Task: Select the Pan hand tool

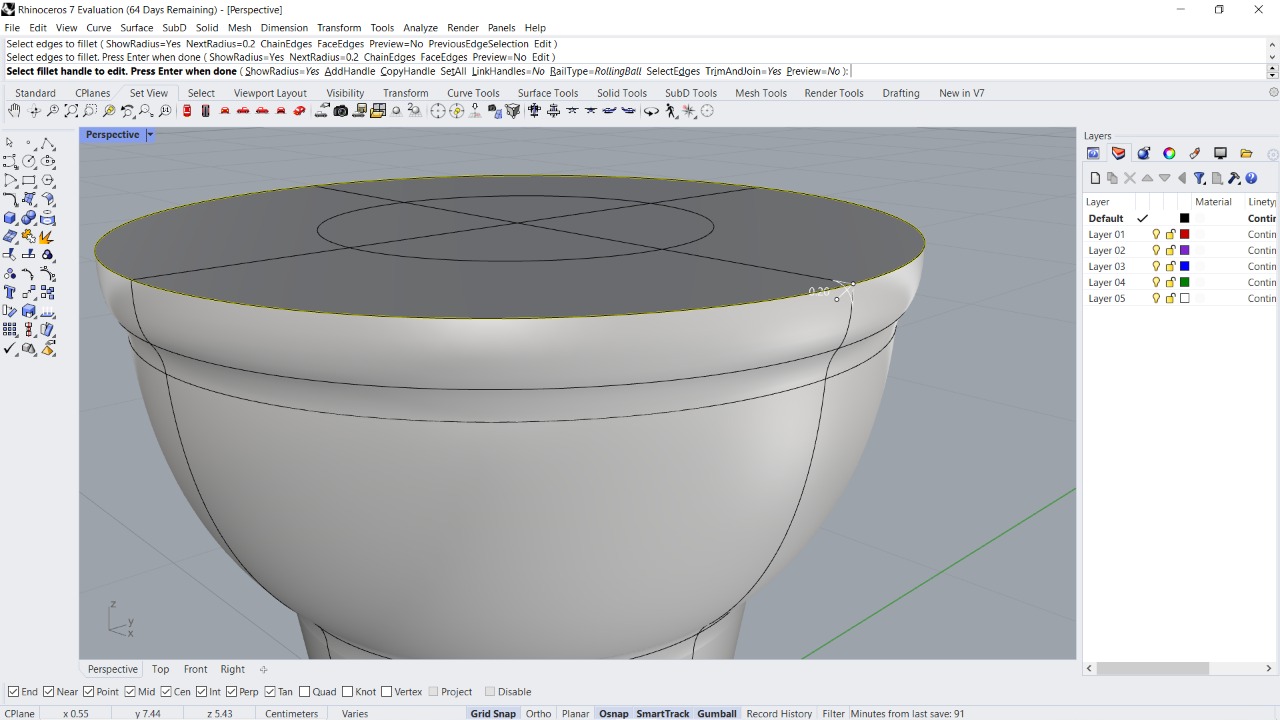Action: point(14,111)
